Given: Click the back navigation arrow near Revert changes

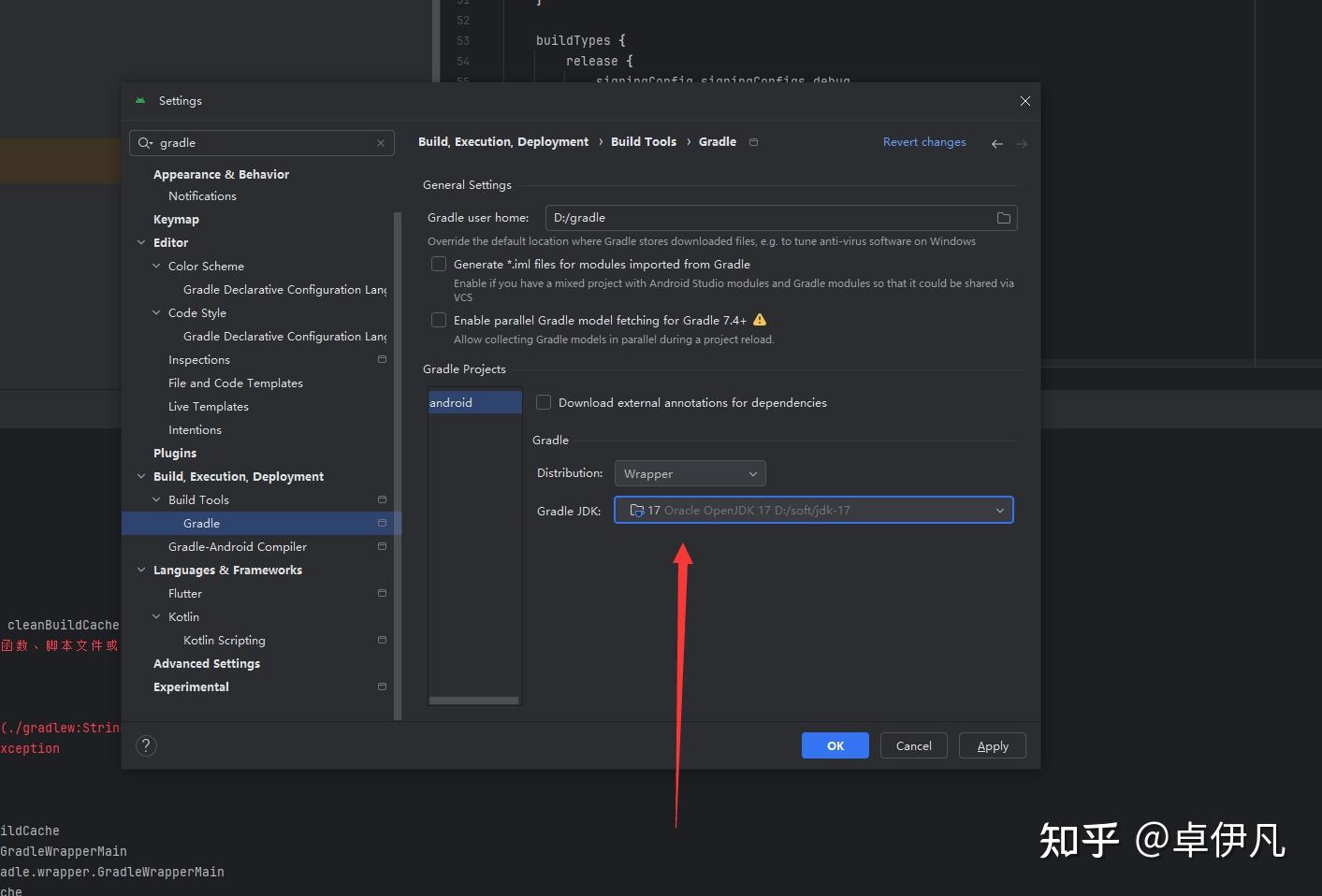Looking at the screenshot, I should 996,143.
